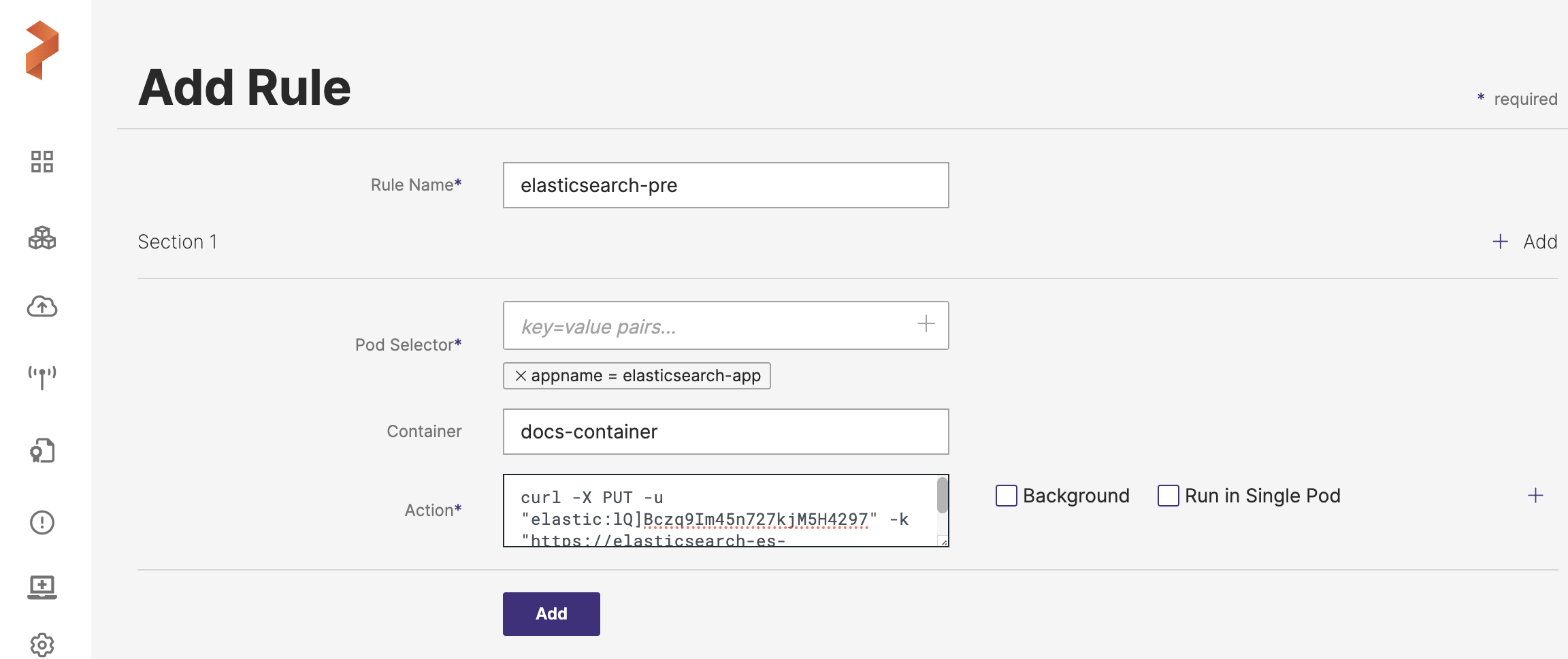Open the cloud upload backup icon
1568x659 pixels.
coord(42,307)
